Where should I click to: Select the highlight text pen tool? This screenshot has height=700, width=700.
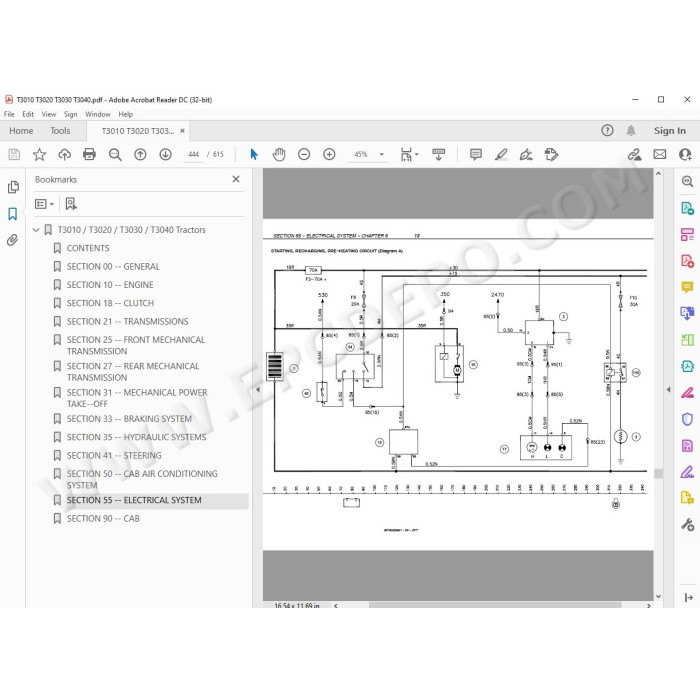[501, 154]
